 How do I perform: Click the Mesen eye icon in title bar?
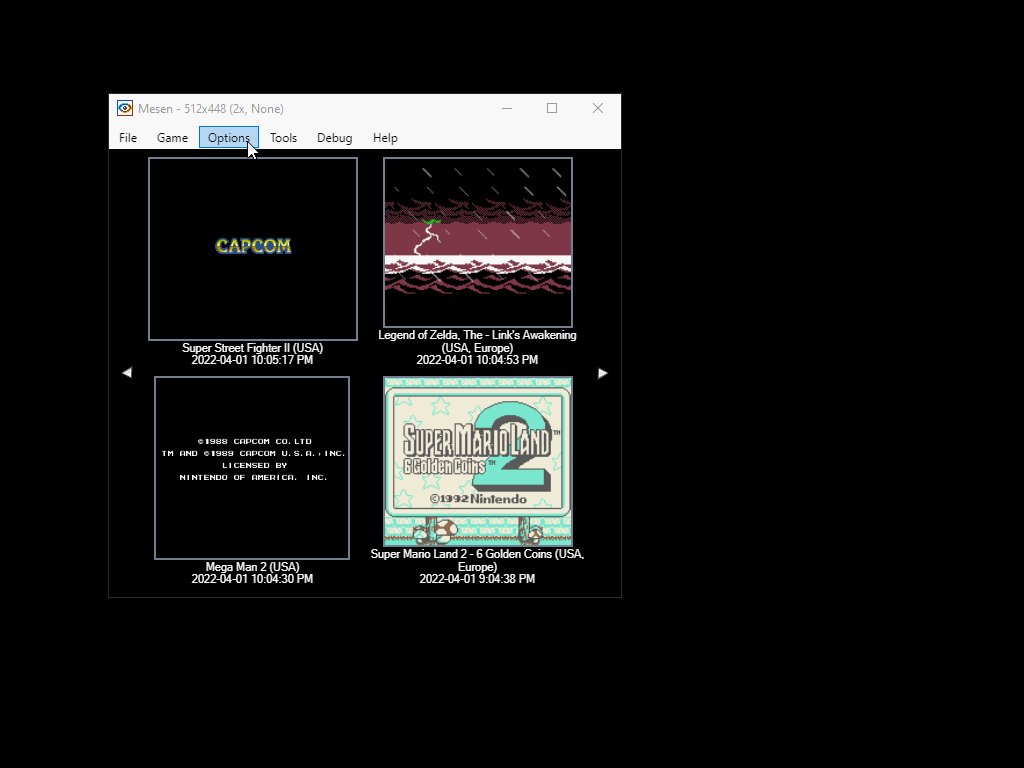pos(125,108)
